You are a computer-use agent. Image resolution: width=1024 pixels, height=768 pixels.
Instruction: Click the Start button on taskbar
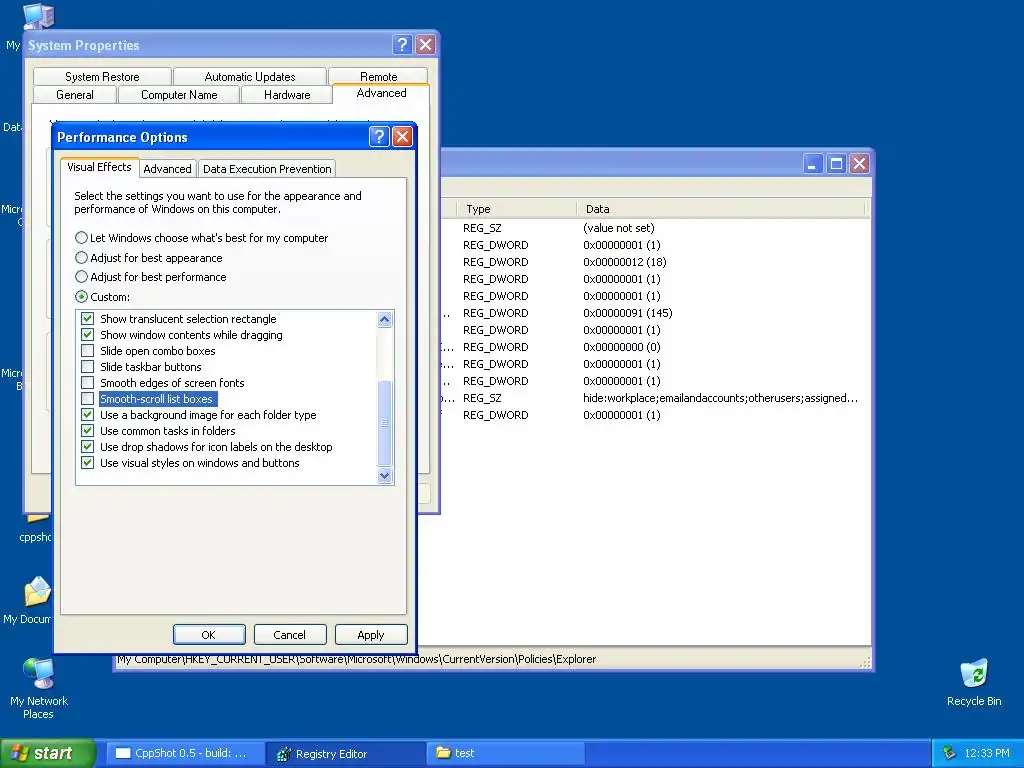point(47,753)
